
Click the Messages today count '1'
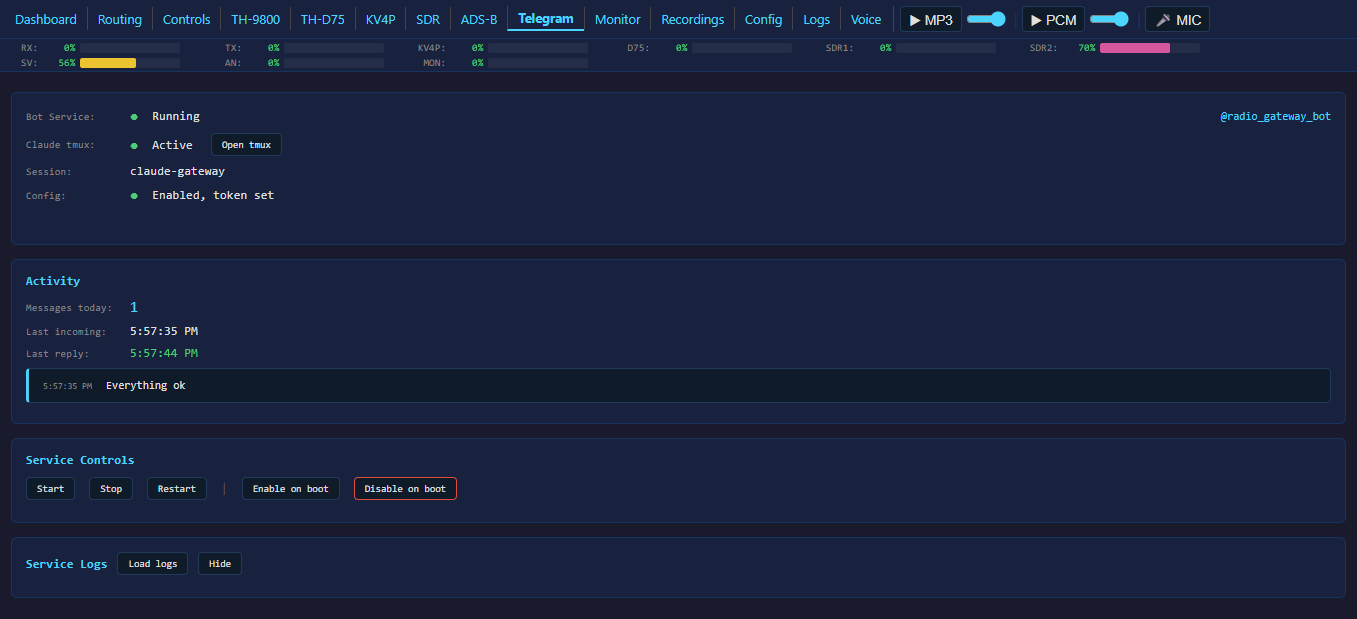tap(134, 308)
